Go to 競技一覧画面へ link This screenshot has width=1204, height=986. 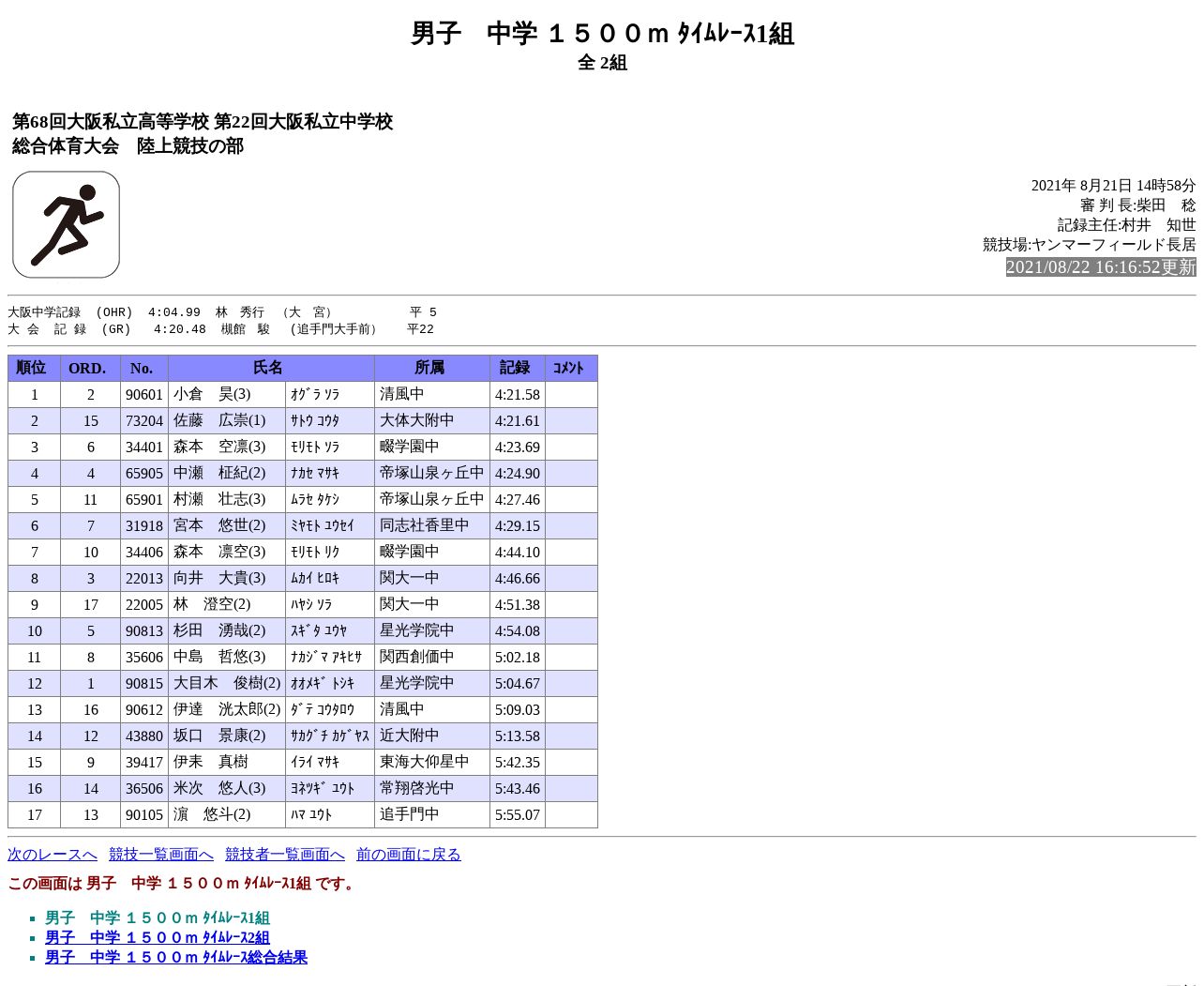tap(161, 855)
